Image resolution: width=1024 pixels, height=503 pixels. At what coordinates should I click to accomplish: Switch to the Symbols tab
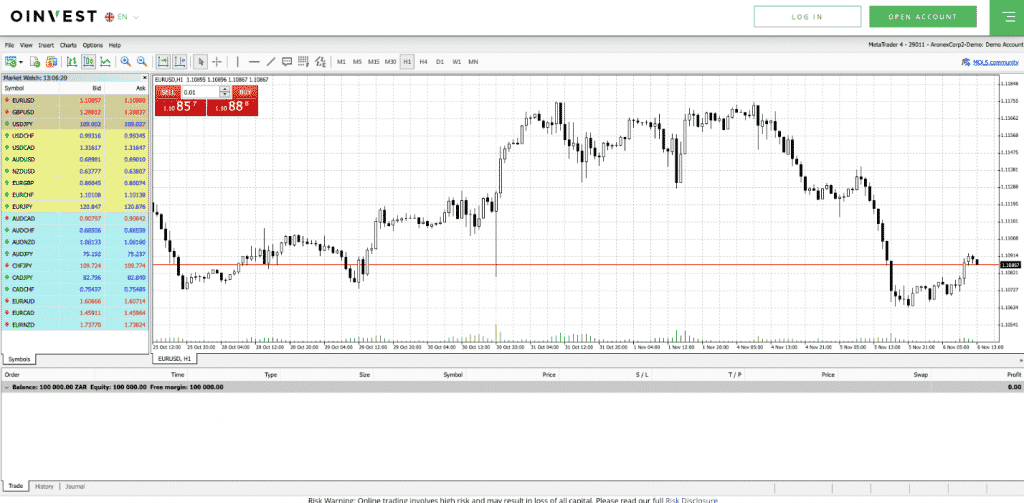click(19, 359)
